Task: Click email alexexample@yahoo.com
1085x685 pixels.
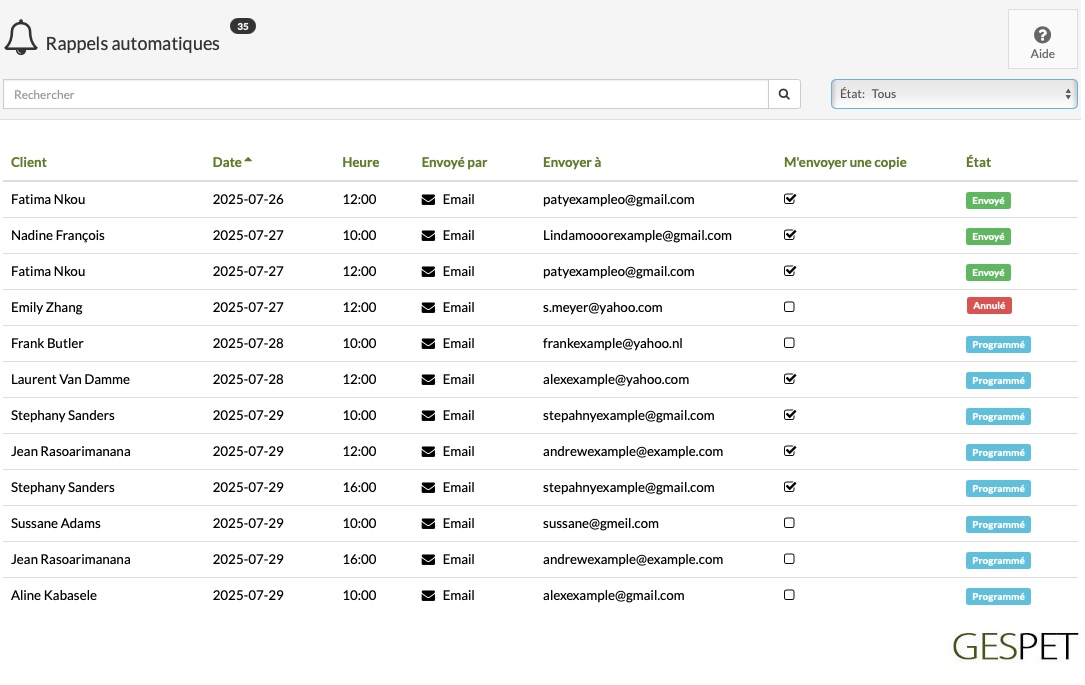Action: coord(616,380)
